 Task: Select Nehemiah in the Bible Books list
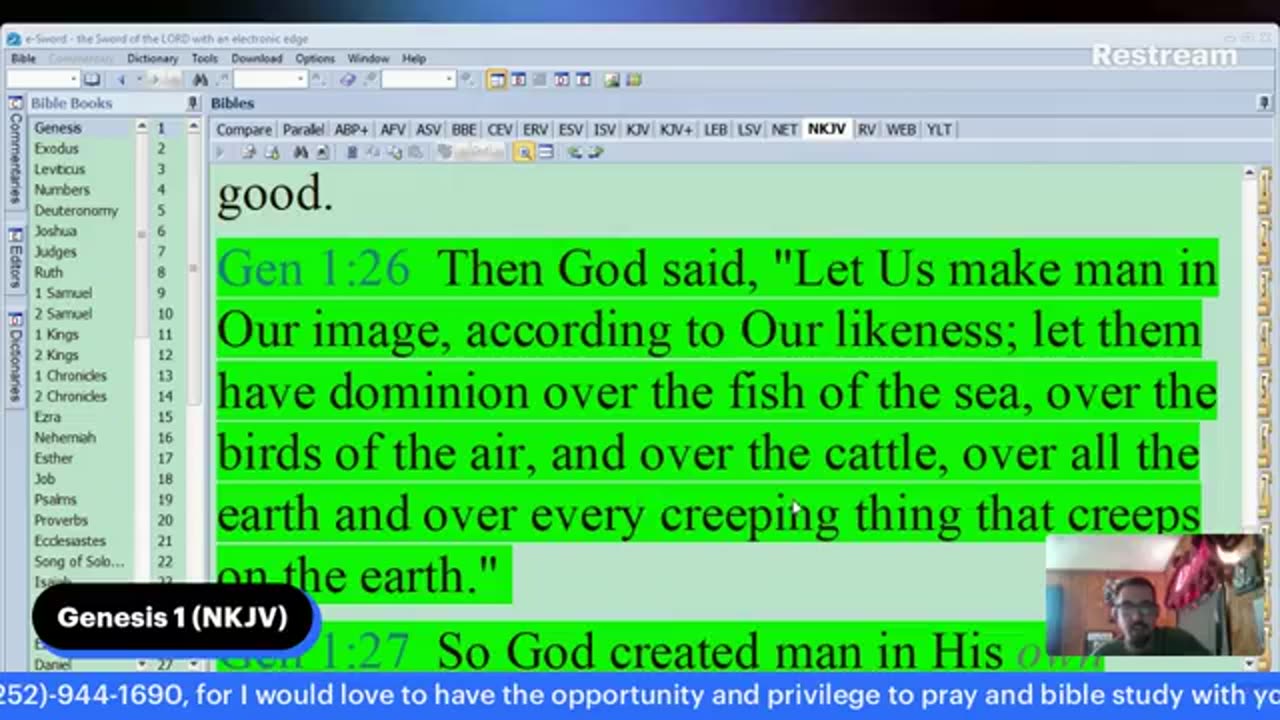pyautogui.click(x=65, y=437)
